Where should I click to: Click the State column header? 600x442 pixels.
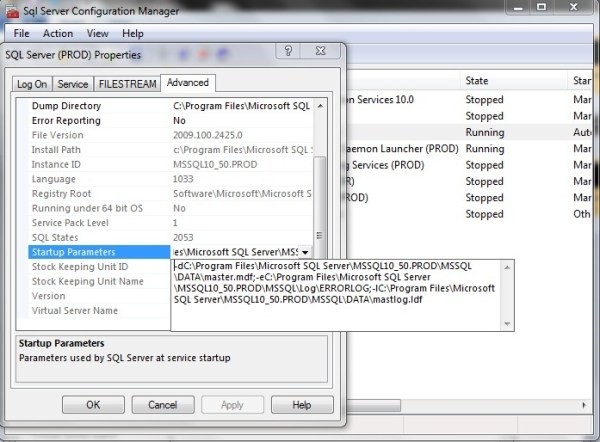(477, 80)
